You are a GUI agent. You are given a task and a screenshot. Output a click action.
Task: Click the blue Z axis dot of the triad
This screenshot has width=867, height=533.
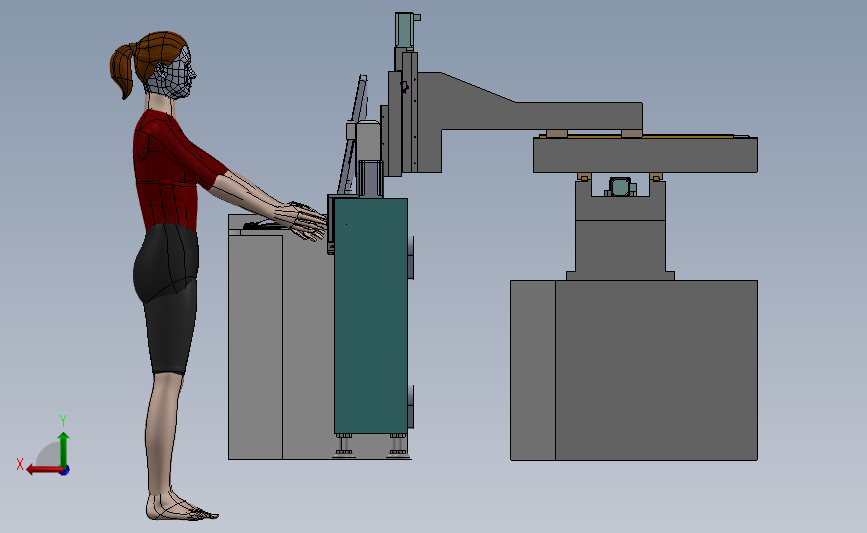65,471
